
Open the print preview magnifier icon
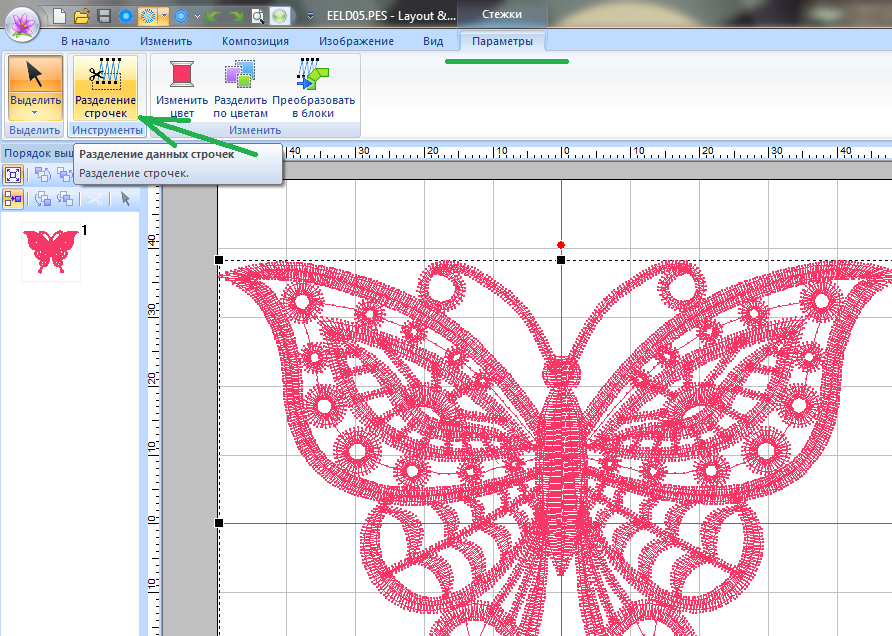coord(258,16)
